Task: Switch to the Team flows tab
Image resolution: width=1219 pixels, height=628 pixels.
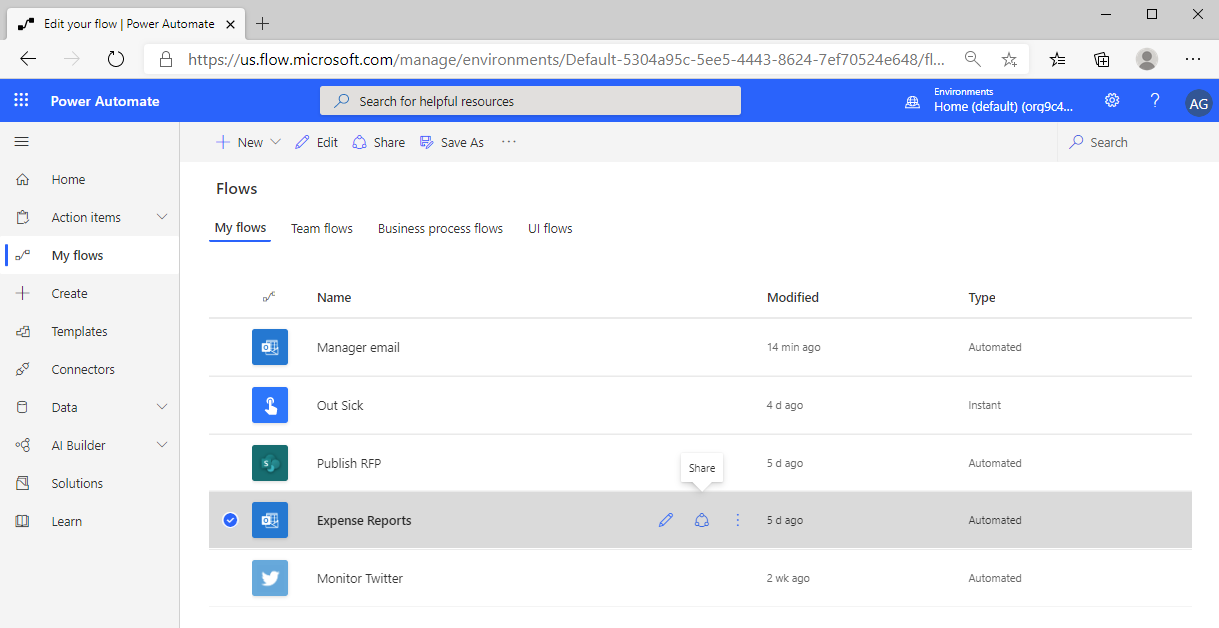Action: (x=322, y=229)
